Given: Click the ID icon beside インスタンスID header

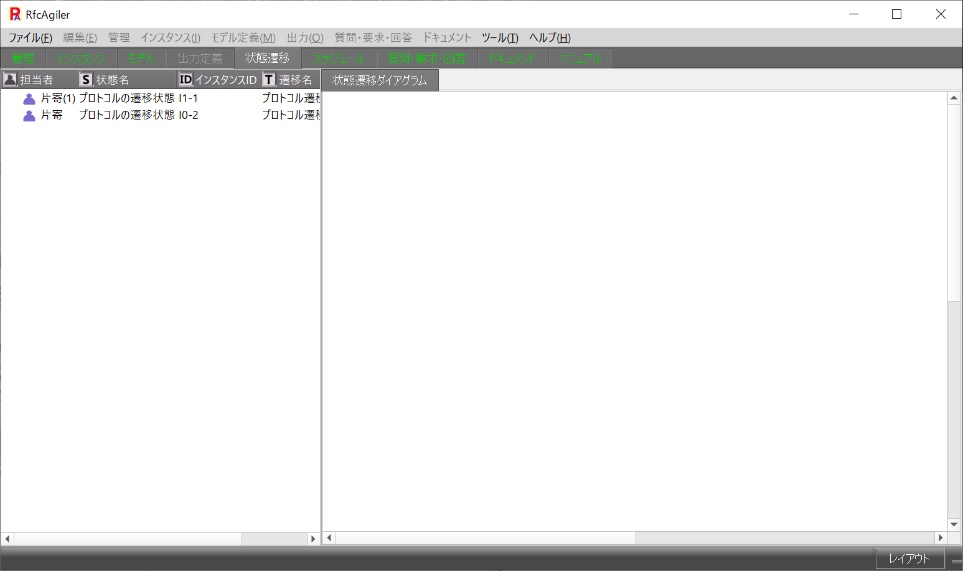Looking at the screenshot, I should (x=185, y=79).
